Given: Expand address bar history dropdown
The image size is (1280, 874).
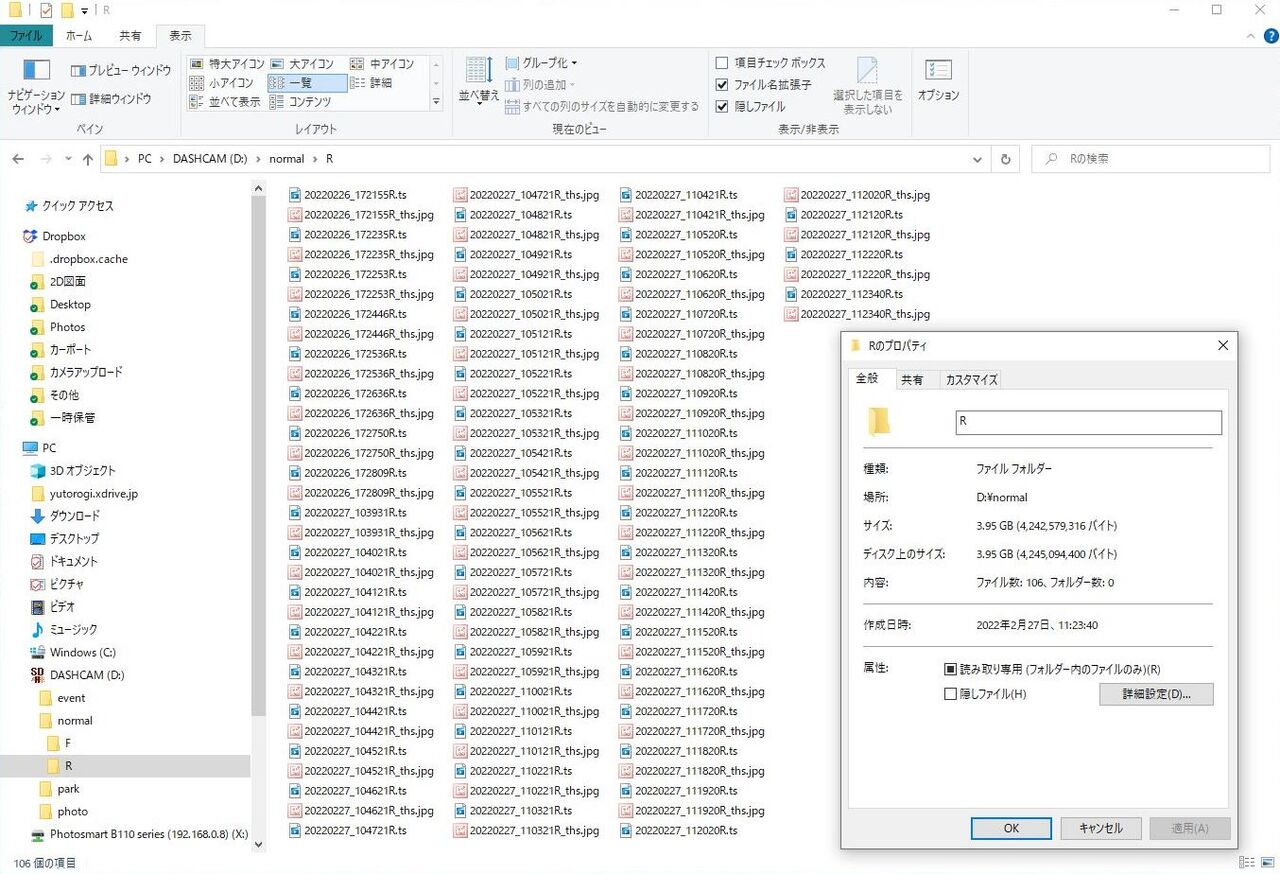Looking at the screenshot, I should [x=978, y=159].
